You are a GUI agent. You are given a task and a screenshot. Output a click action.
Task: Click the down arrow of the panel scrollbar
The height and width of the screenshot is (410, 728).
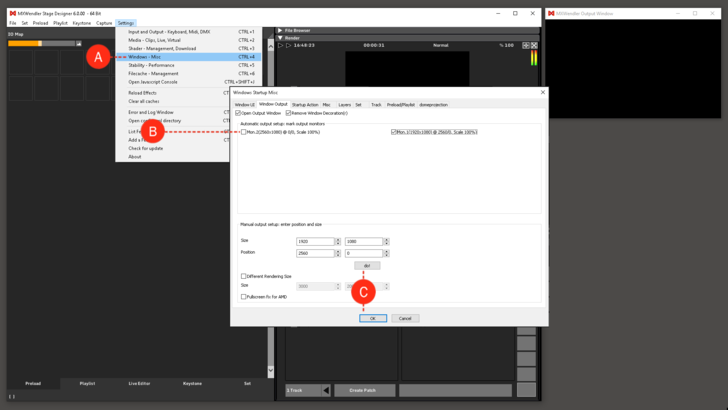271,370
